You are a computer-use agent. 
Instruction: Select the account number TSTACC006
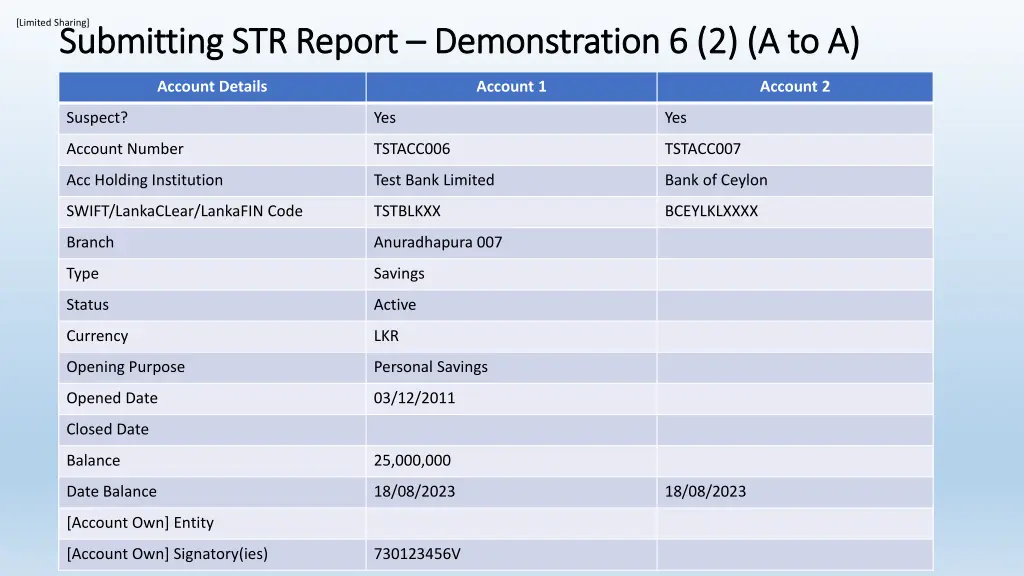click(412, 149)
